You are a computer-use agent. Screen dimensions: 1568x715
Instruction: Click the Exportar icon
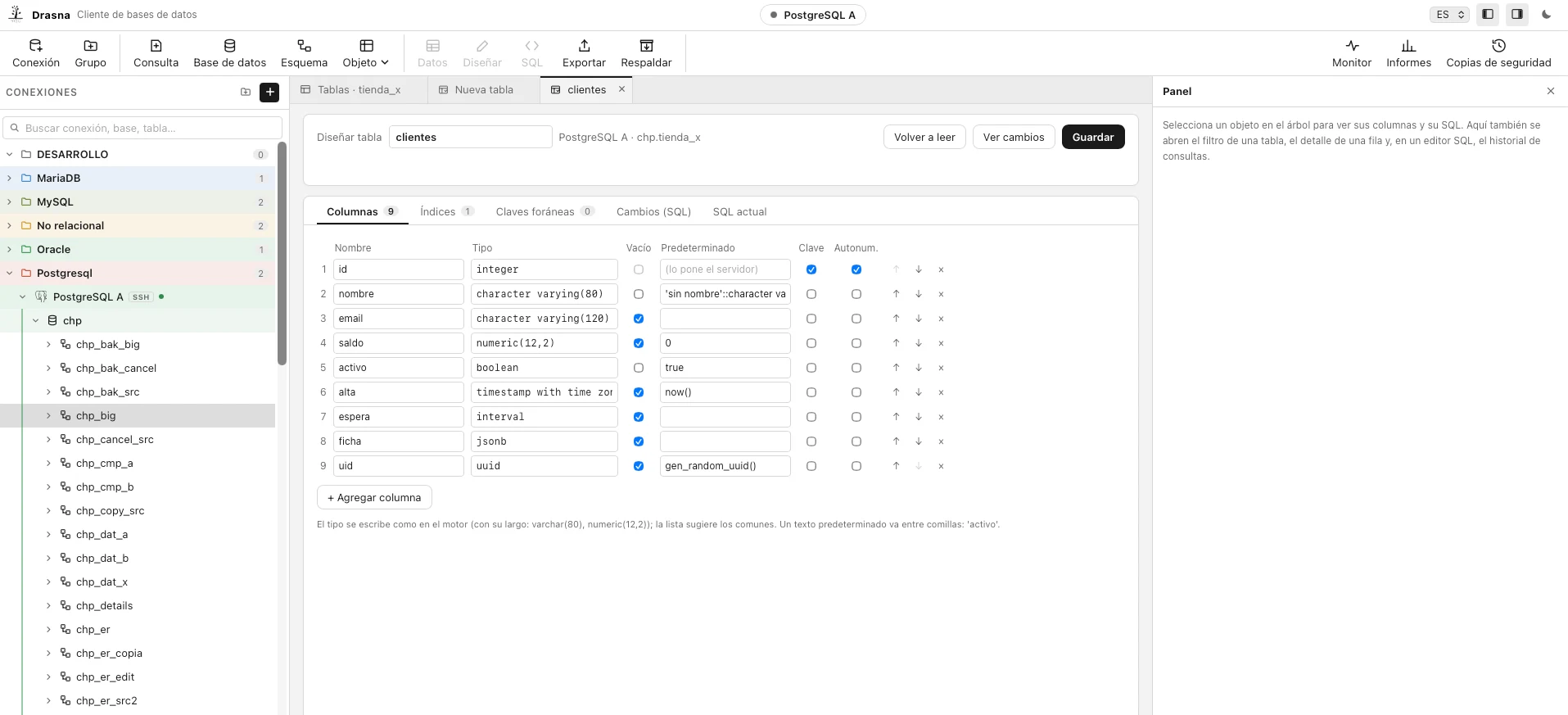point(585,53)
